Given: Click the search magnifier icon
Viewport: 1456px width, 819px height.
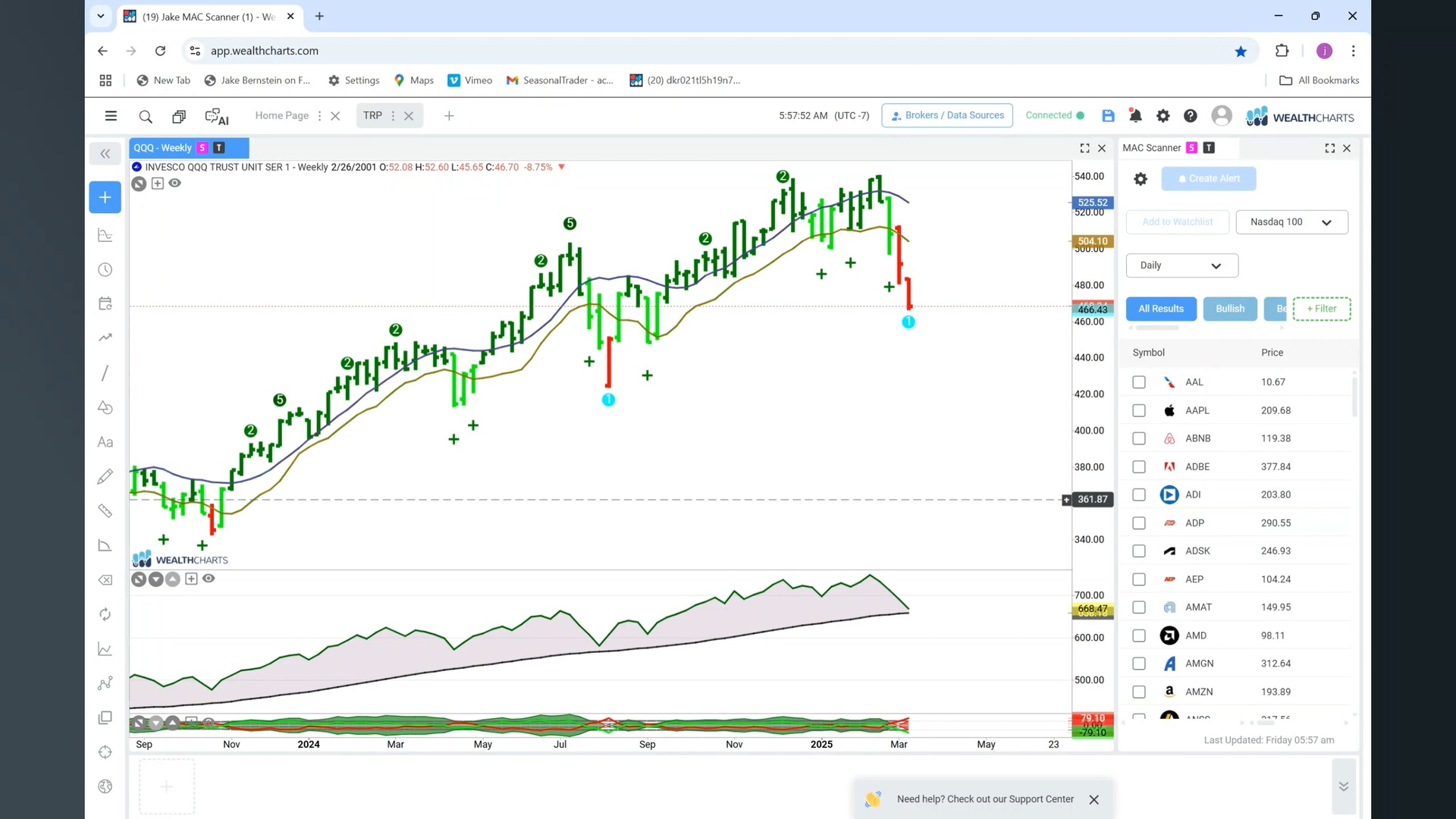Looking at the screenshot, I should [146, 116].
